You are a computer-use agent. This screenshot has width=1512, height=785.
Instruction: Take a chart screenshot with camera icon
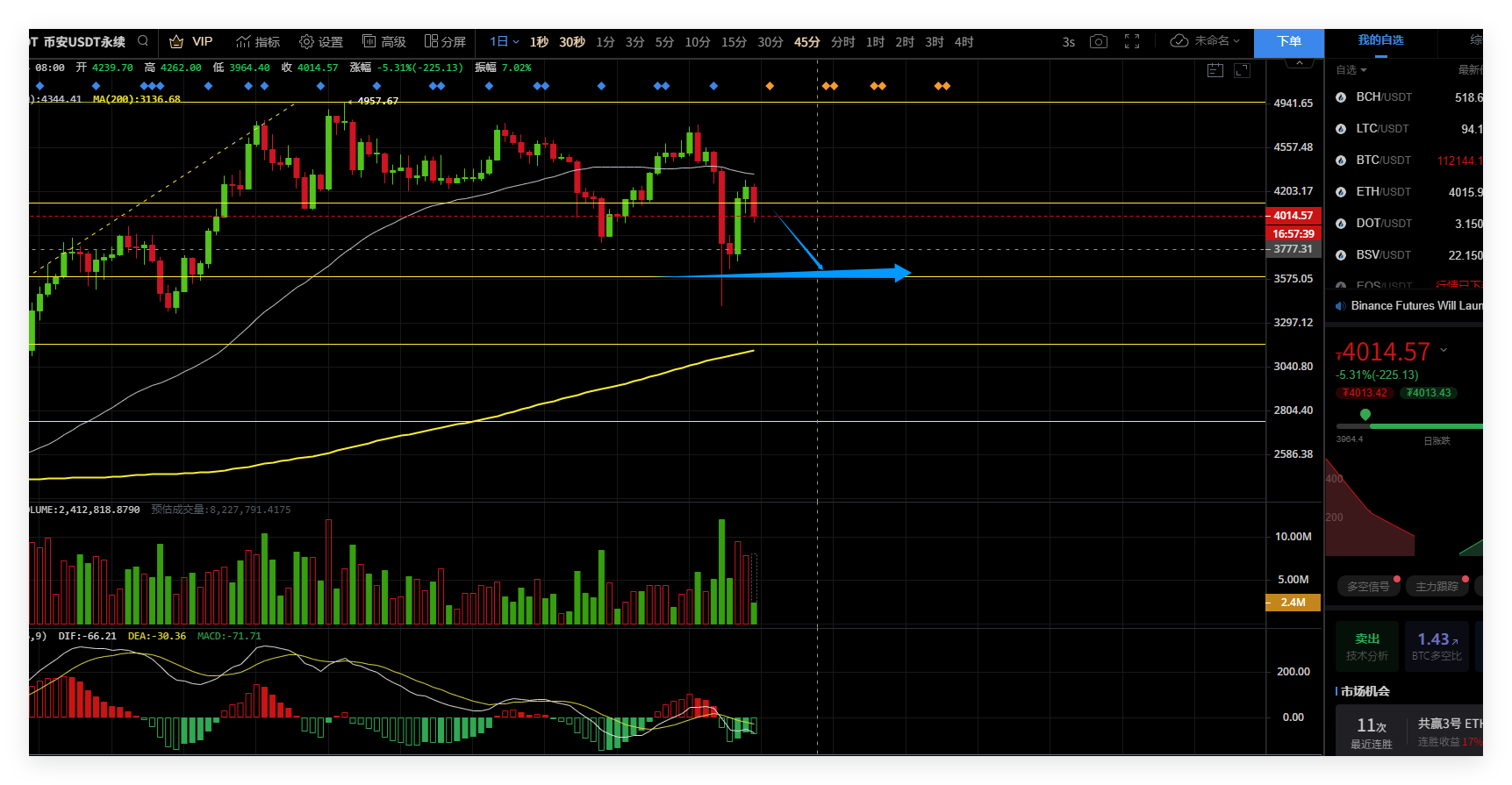click(1098, 41)
